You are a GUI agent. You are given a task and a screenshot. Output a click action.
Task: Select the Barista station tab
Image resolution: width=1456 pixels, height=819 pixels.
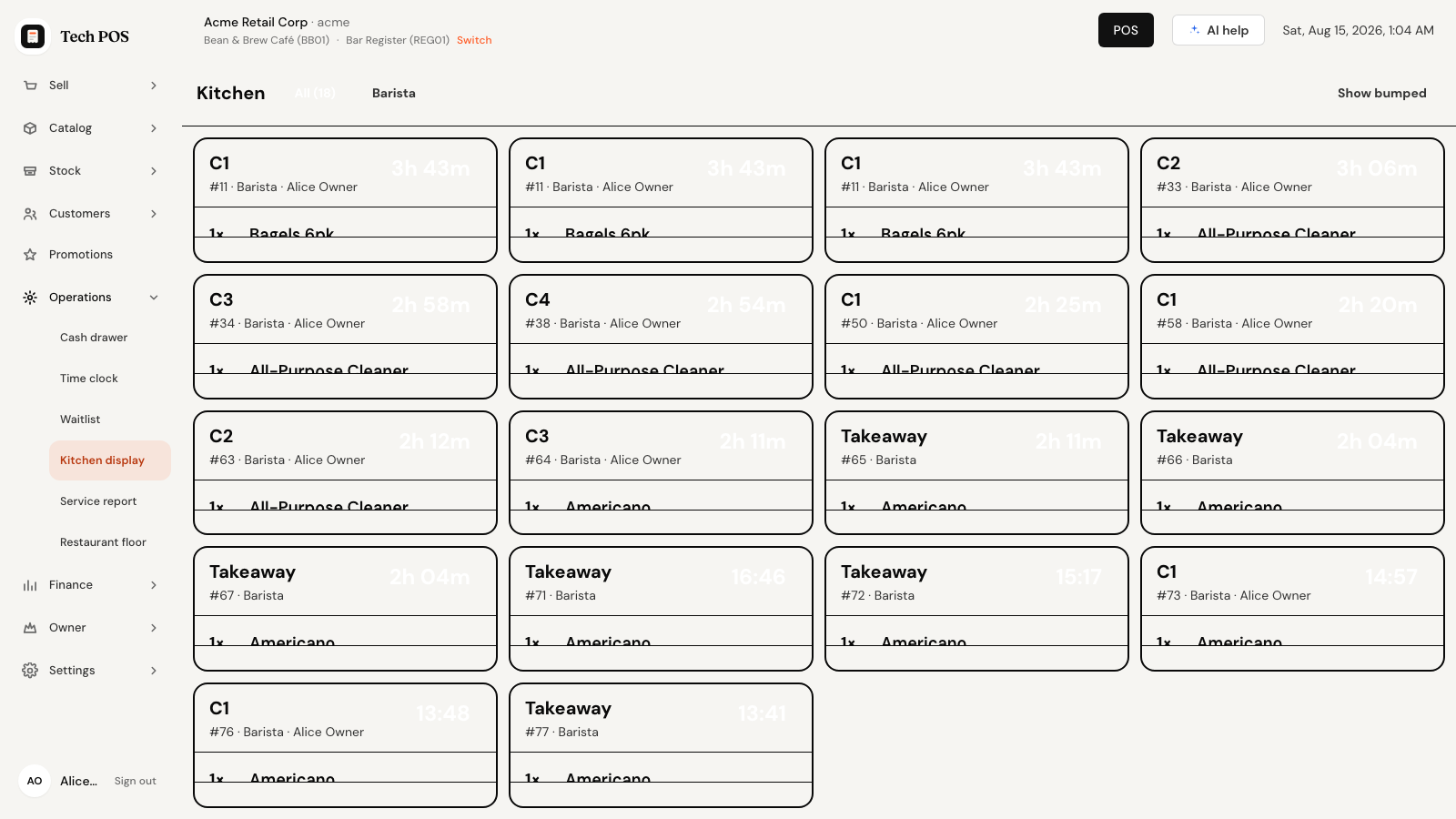coord(394,93)
